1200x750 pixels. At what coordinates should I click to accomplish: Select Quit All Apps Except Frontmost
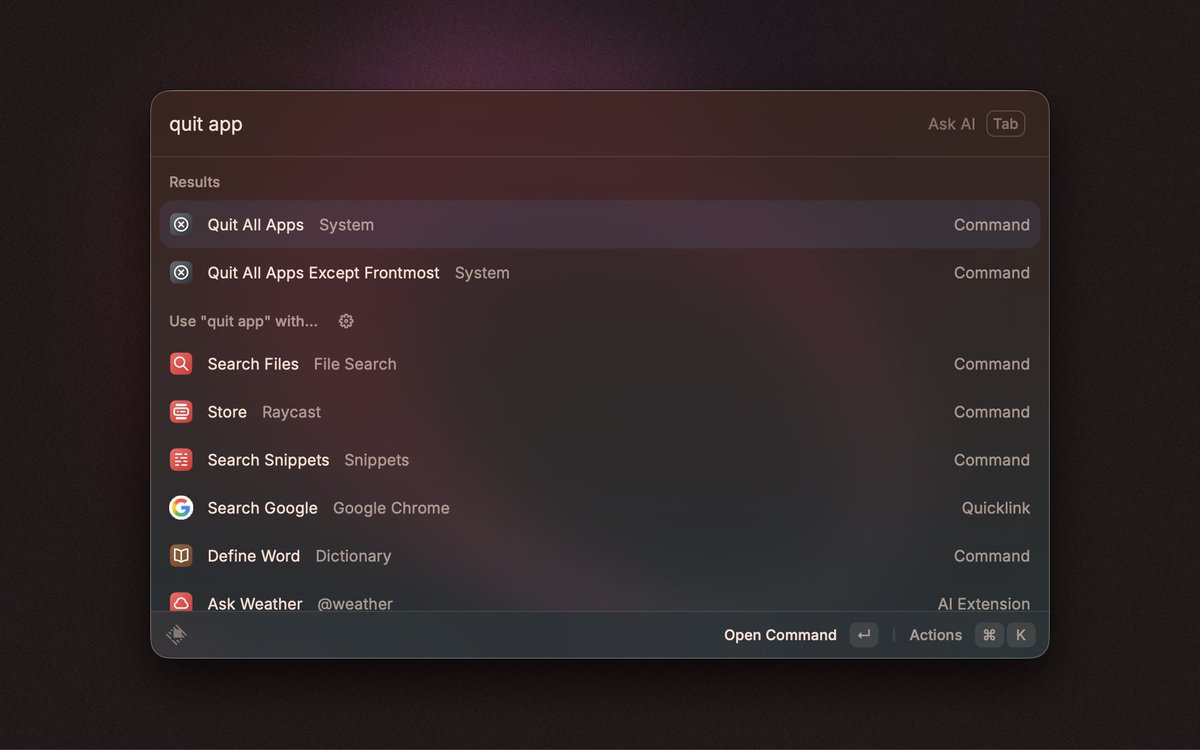coord(600,273)
